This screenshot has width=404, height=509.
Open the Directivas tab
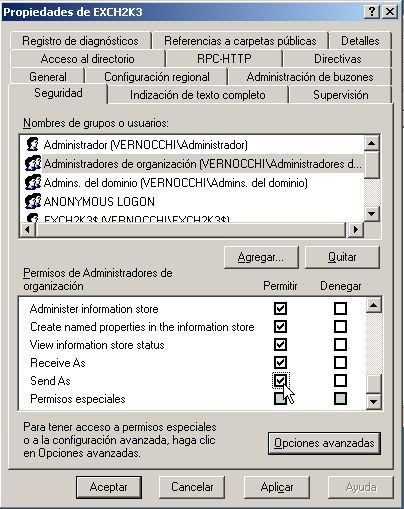[x=337, y=59]
